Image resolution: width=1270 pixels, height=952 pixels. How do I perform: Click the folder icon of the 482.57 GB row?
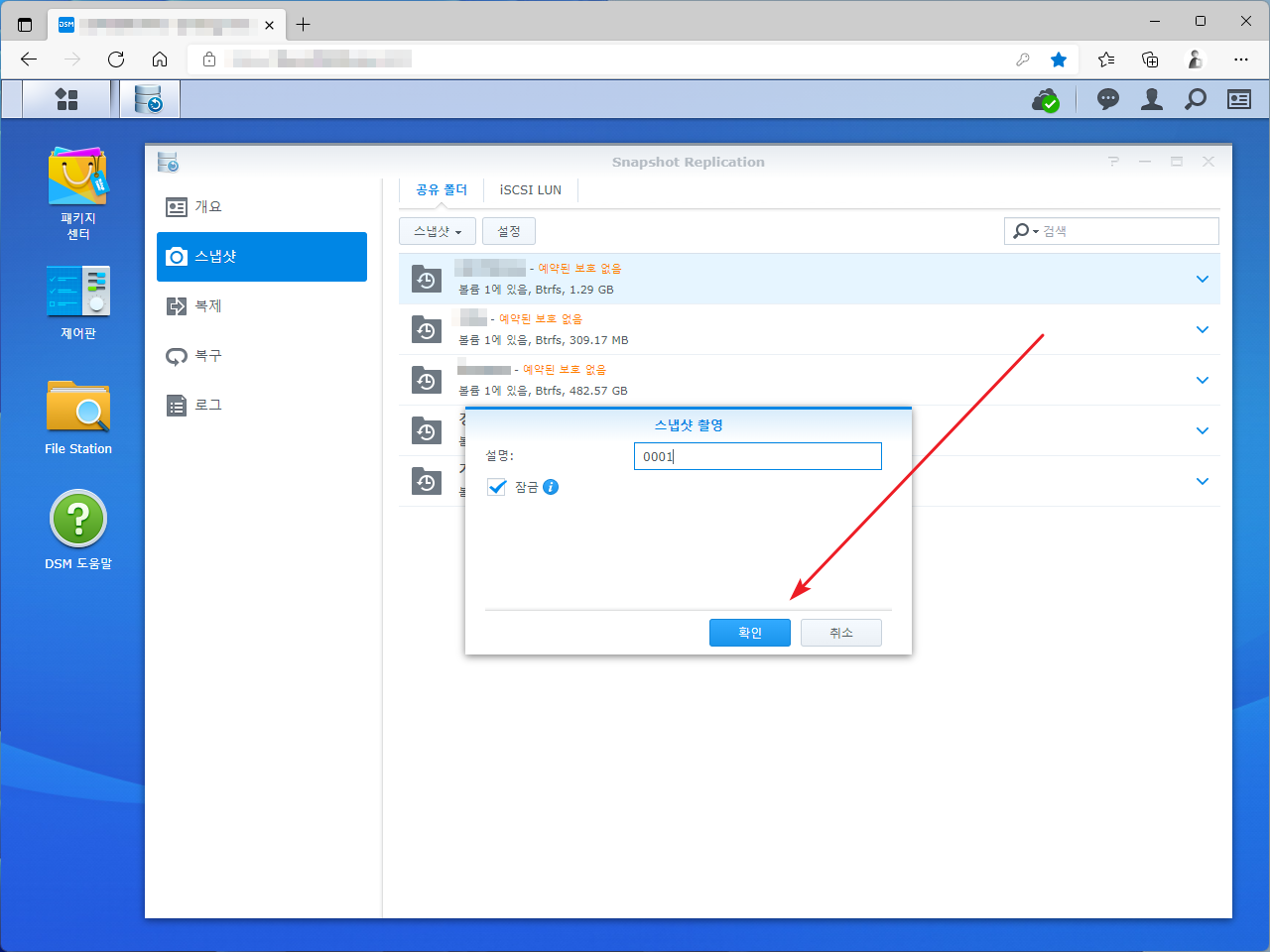[427, 381]
